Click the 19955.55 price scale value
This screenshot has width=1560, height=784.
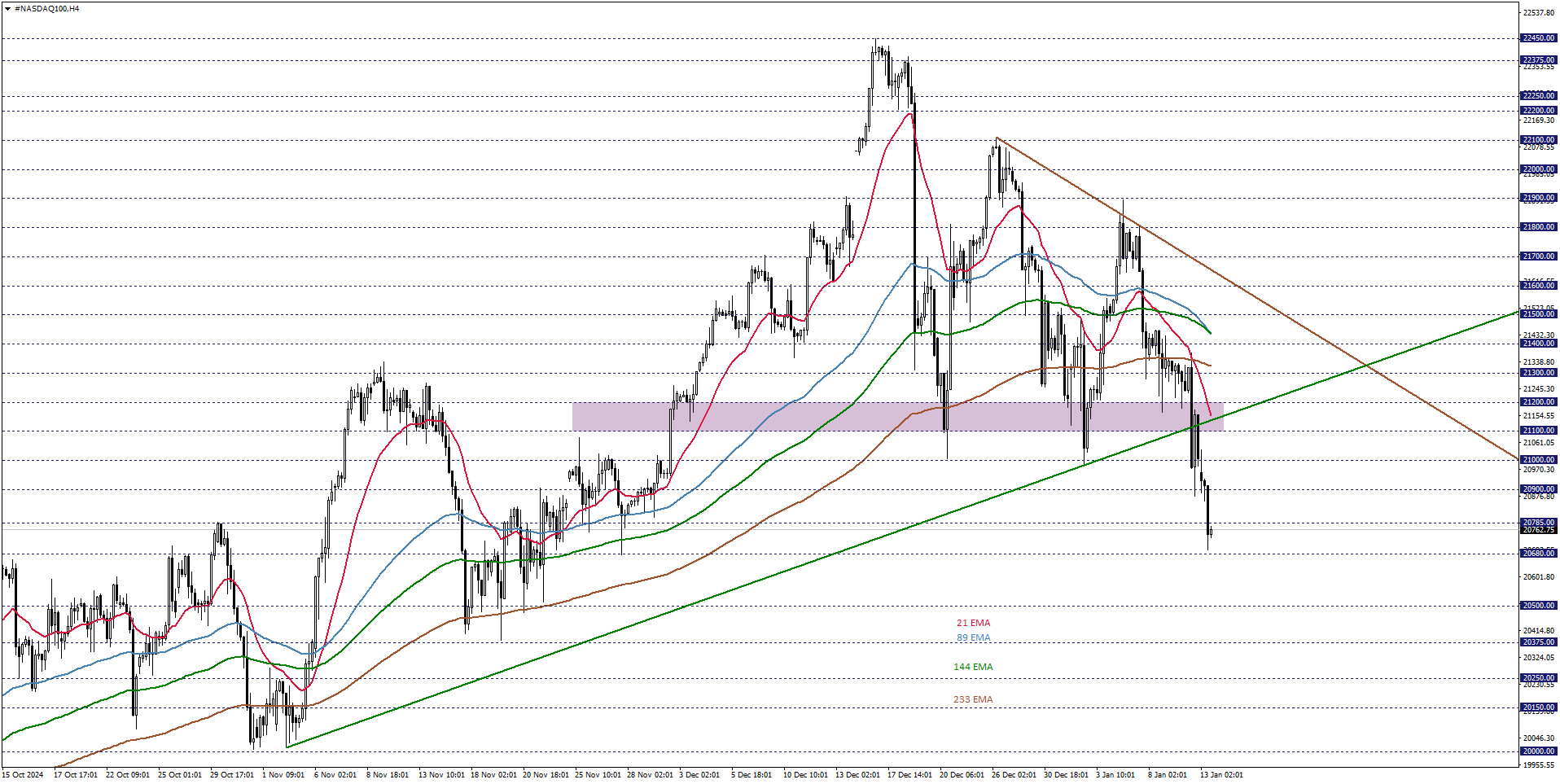tap(1538, 765)
